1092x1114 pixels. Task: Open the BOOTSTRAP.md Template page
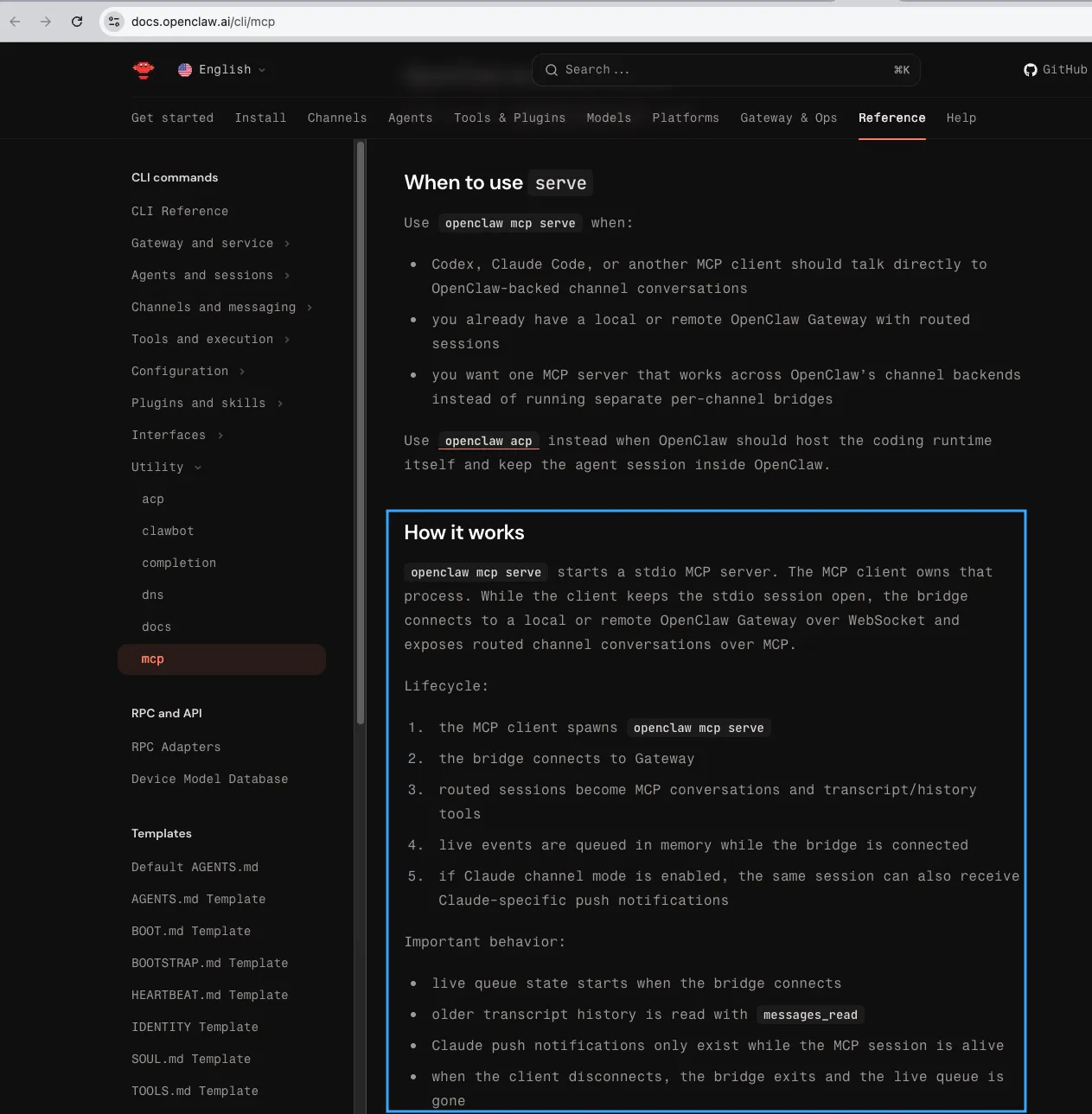tap(209, 963)
